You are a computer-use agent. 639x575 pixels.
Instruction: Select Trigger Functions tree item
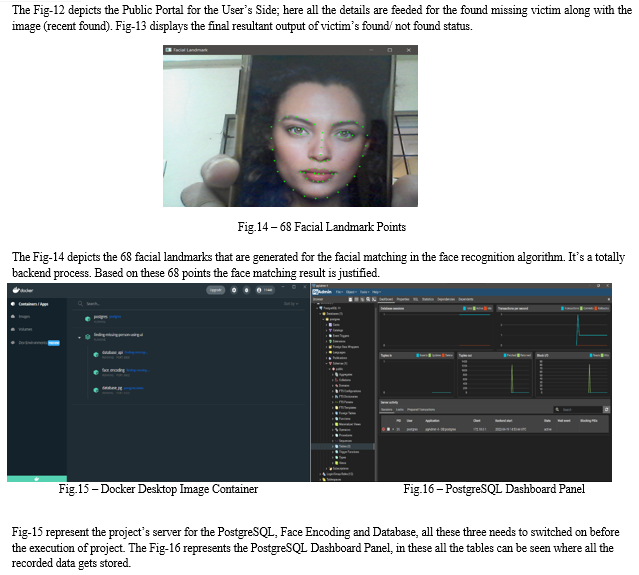pos(349,452)
